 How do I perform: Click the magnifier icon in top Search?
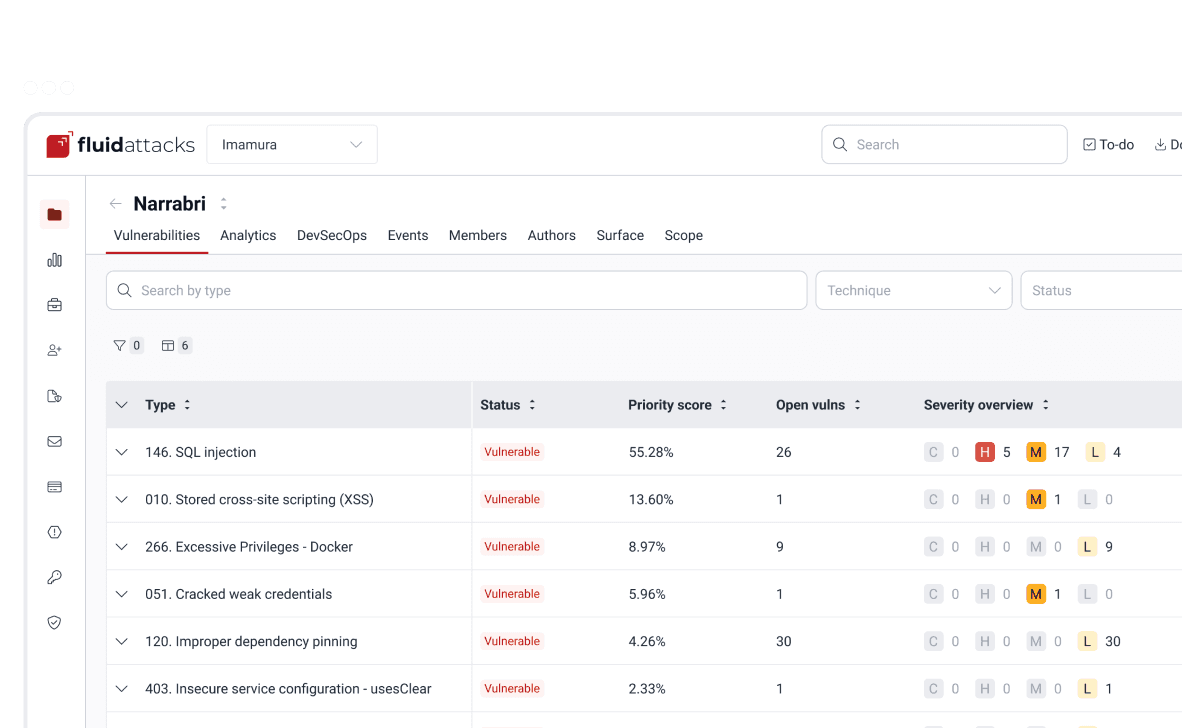[840, 144]
